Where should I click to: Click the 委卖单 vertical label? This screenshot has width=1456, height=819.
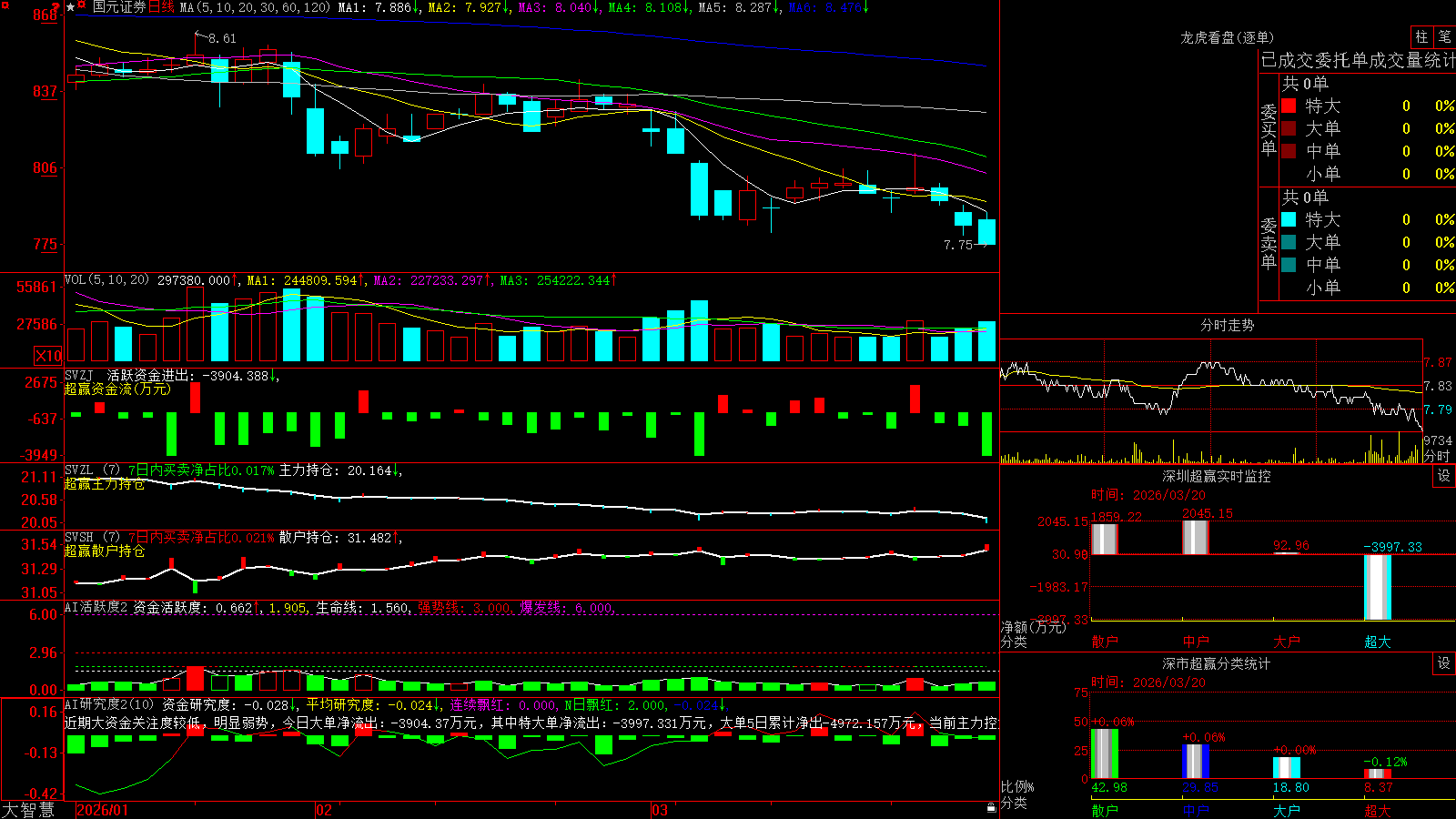[1269, 243]
